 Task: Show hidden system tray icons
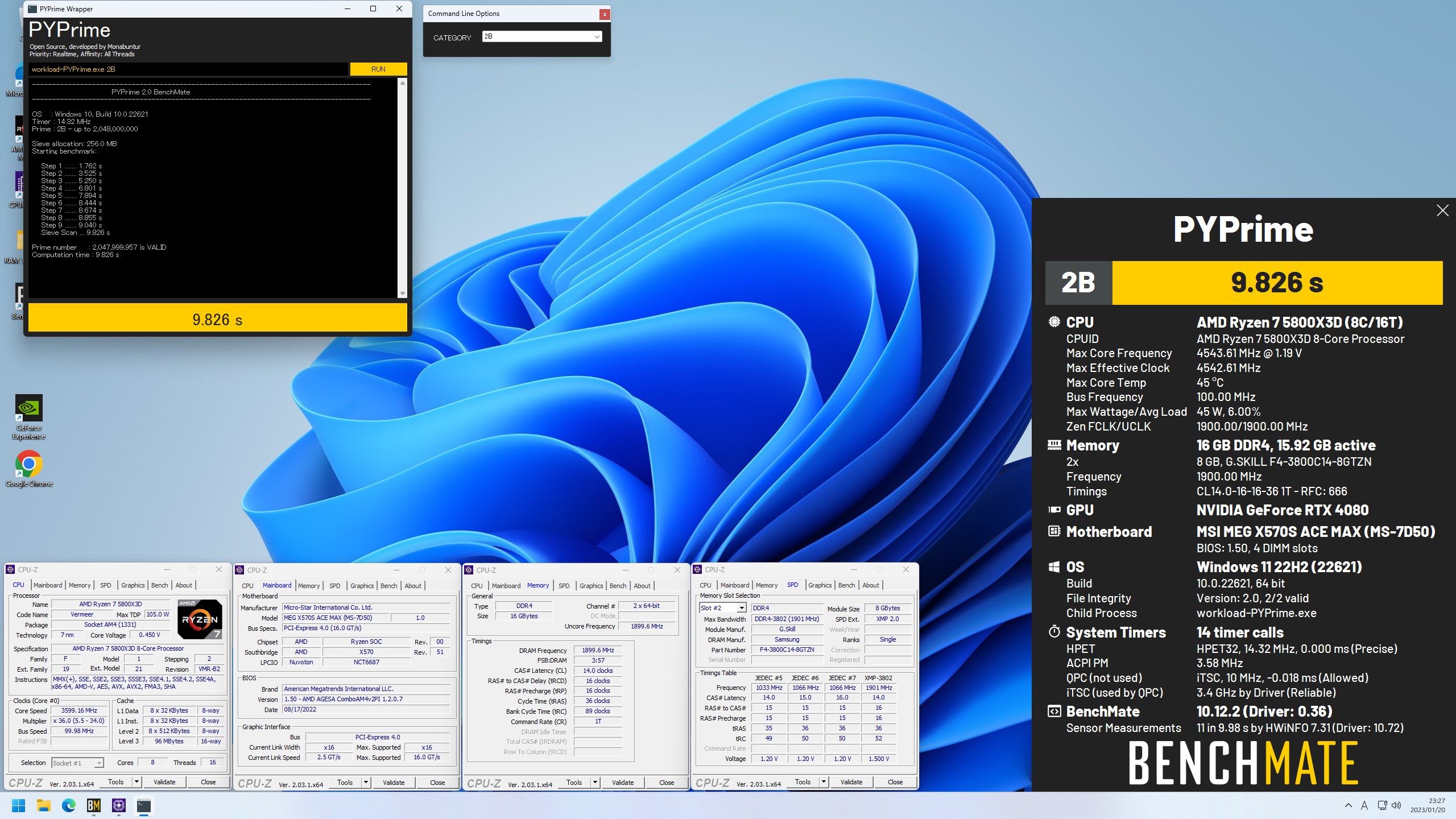point(1348,805)
